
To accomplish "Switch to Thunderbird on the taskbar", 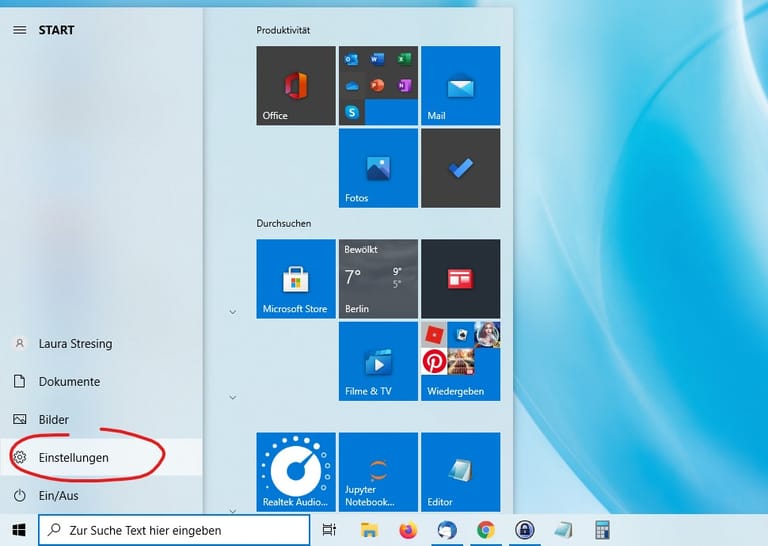I will [447, 530].
